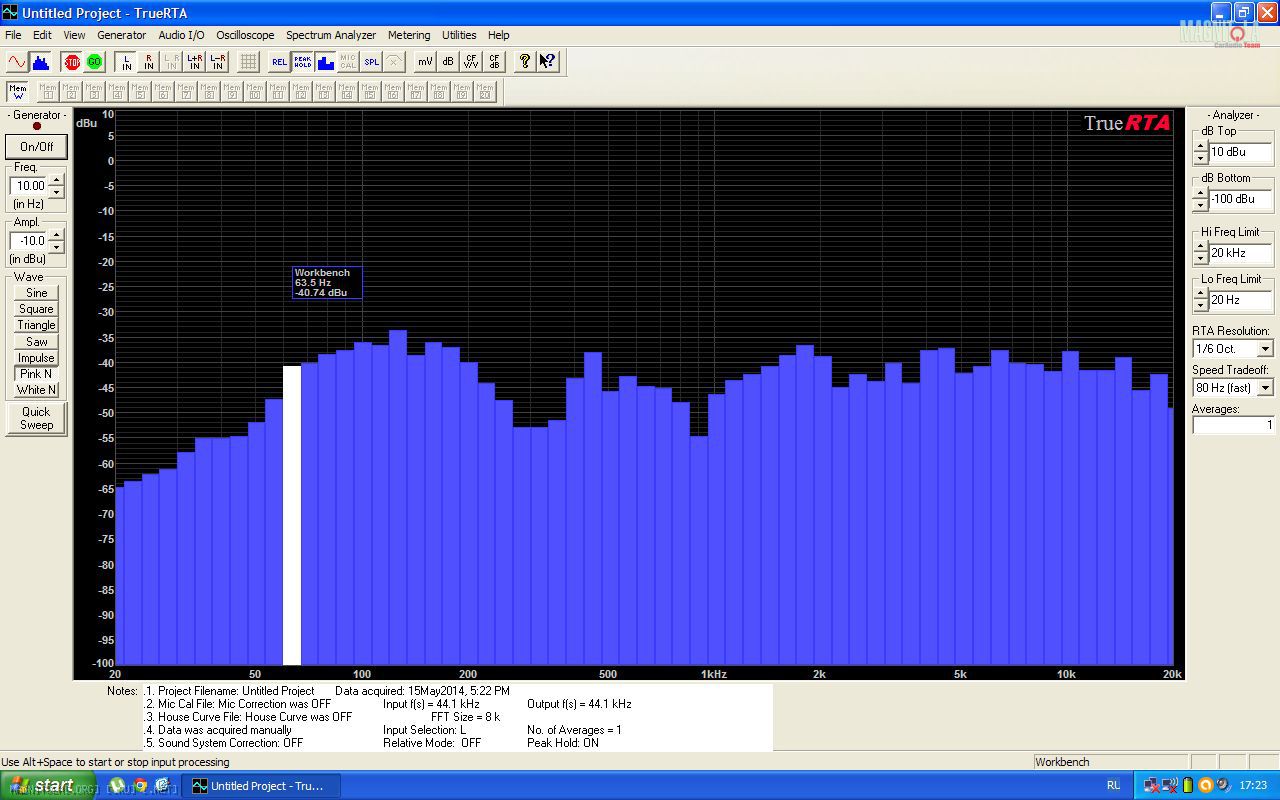The image size is (1280, 800).
Task: Click the blue bar graph style icon
Action: [325, 62]
